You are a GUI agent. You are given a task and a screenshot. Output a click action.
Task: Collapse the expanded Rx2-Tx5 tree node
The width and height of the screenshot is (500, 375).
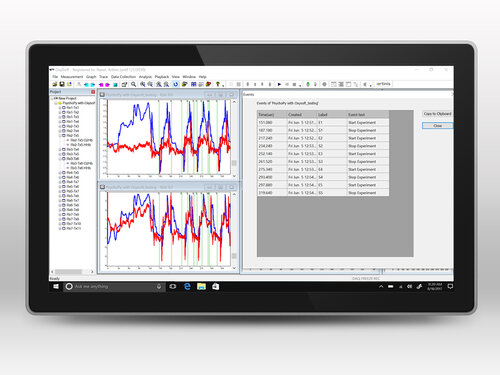click(60, 136)
